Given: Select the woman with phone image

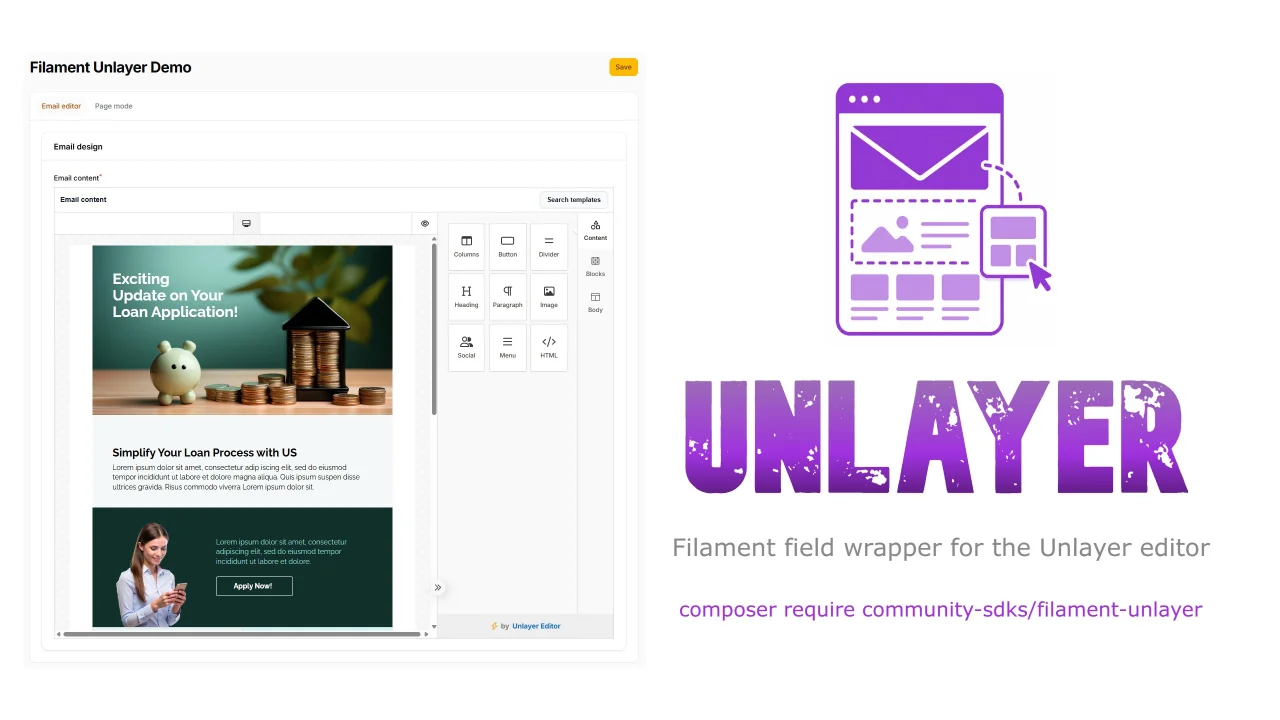Looking at the screenshot, I should [152, 575].
